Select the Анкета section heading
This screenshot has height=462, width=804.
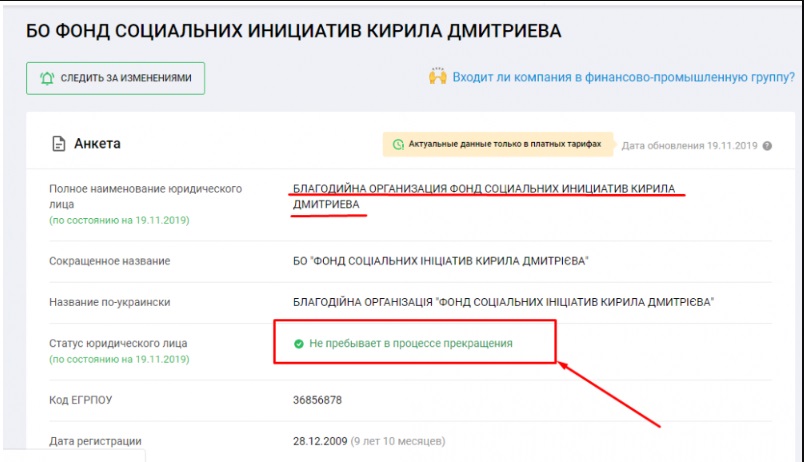97,144
